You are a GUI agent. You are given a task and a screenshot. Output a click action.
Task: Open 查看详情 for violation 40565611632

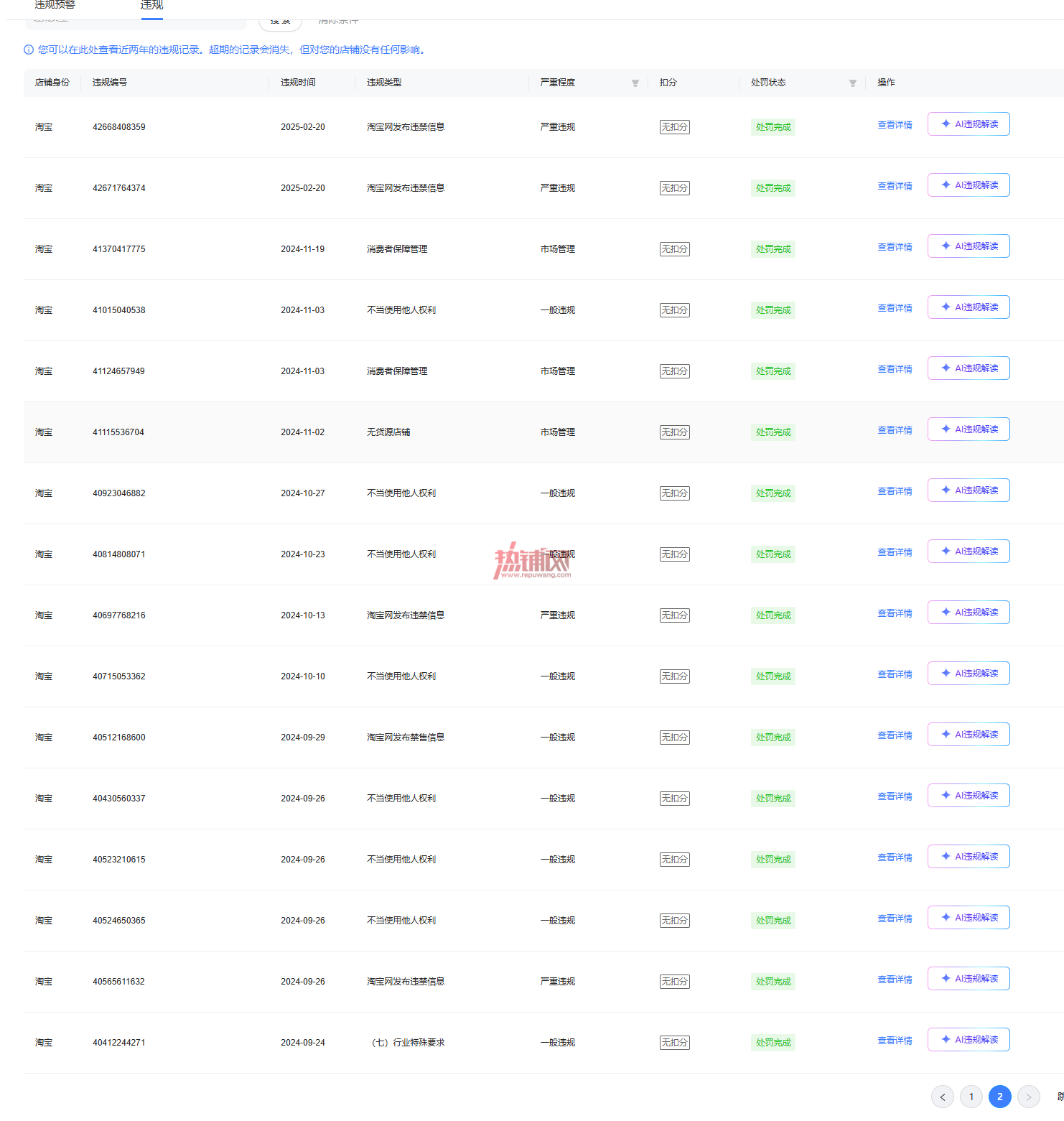coord(895,980)
